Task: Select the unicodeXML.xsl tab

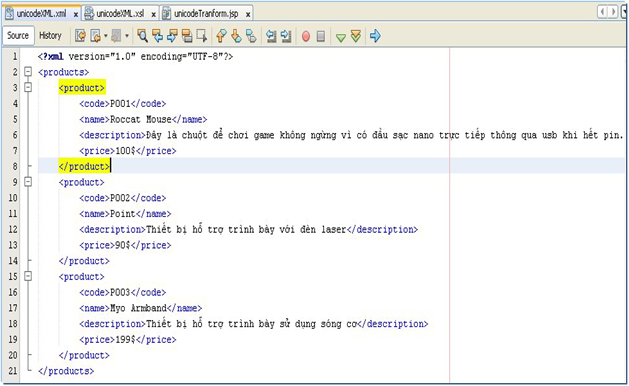Action: (x=120, y=14)
